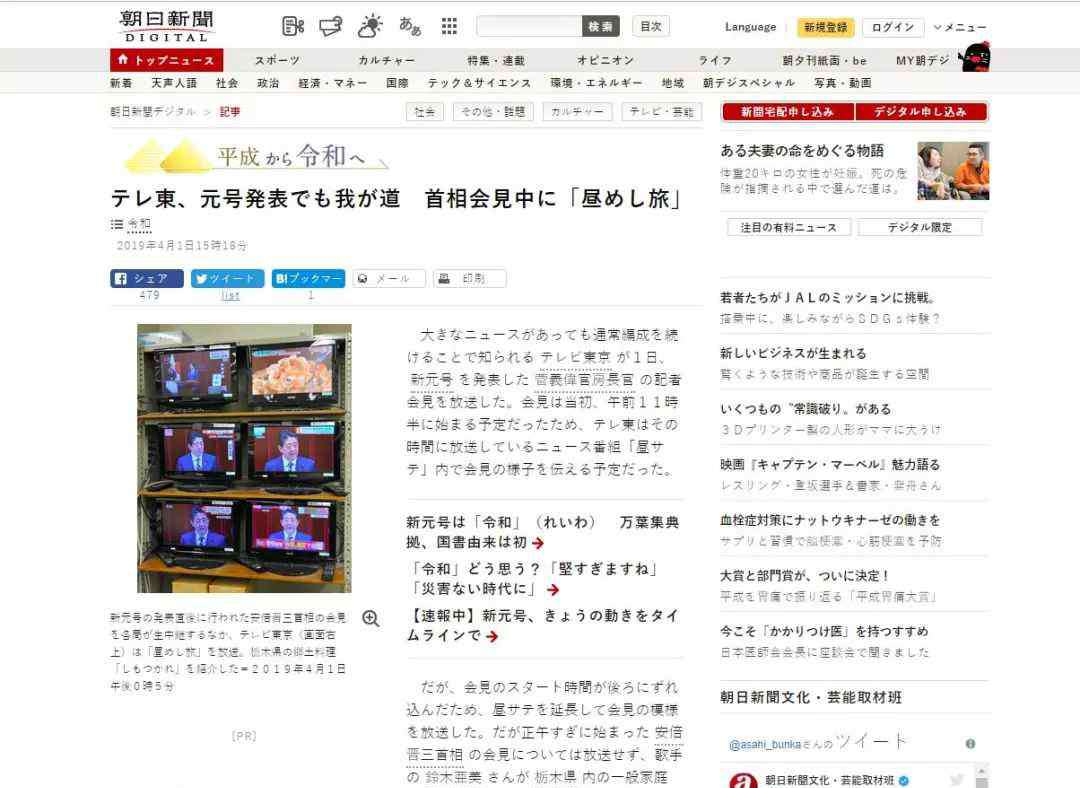Click the 令和 topic tag under headline
This screenshot has width=1080, height=788.
tap(140, 224)
